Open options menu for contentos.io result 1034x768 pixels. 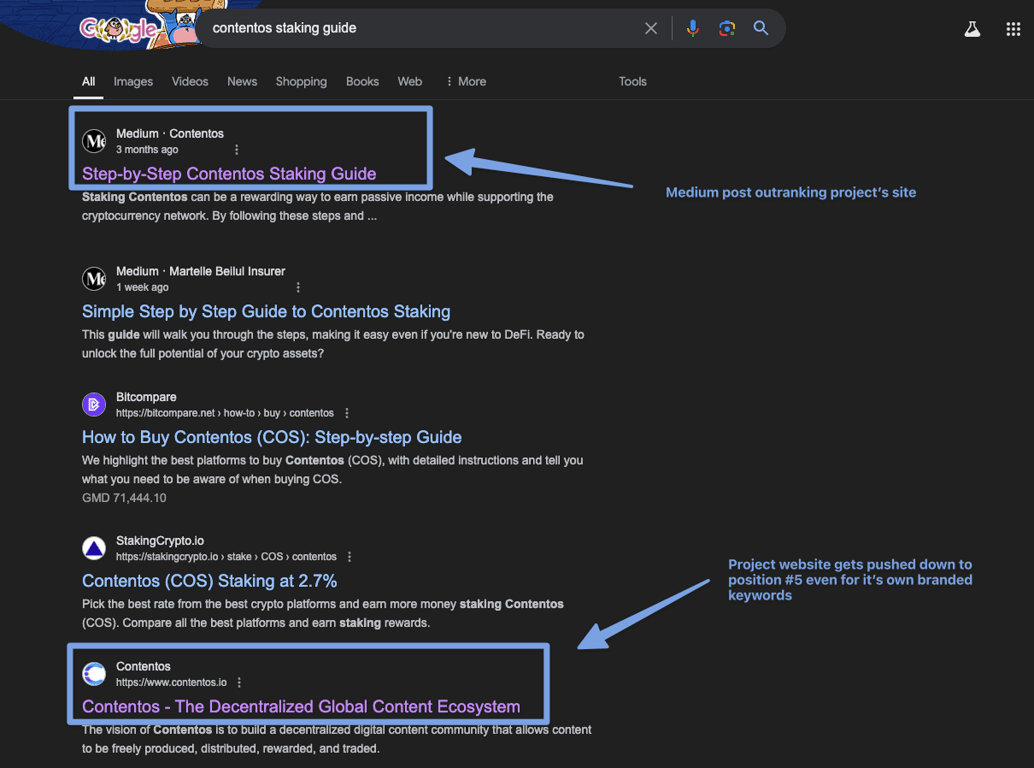point(239,683)
